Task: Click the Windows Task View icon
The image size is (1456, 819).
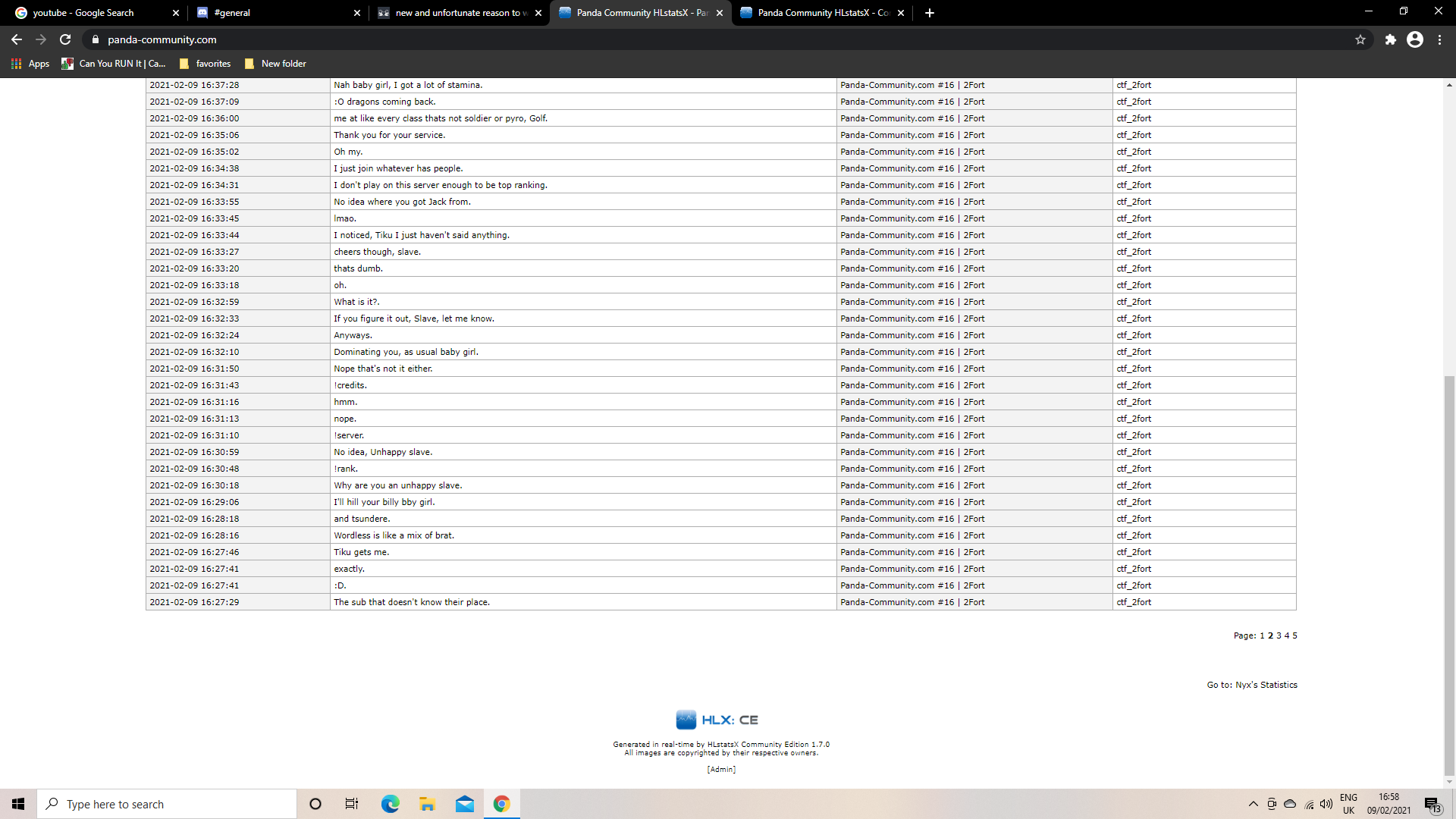Action: pos(352,804)
